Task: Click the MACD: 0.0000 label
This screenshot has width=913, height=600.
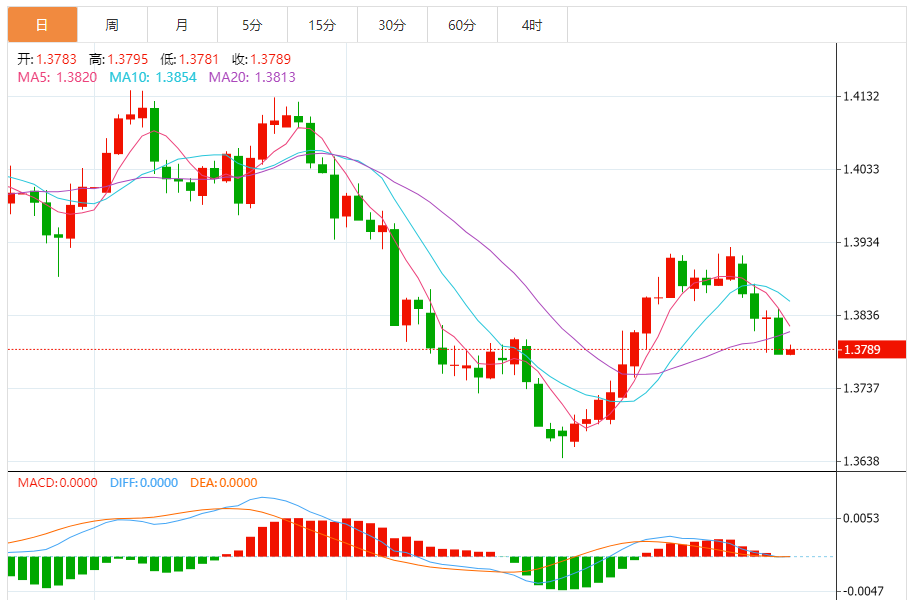Action: tap(58, 482)
